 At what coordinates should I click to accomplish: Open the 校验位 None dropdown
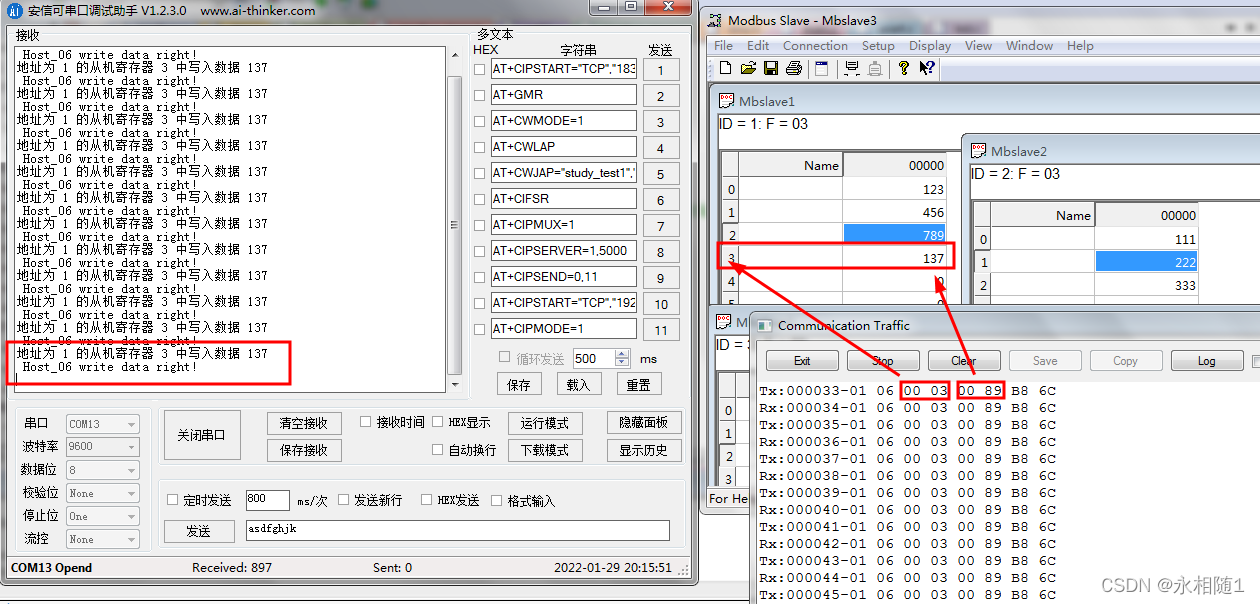point(102,493)
